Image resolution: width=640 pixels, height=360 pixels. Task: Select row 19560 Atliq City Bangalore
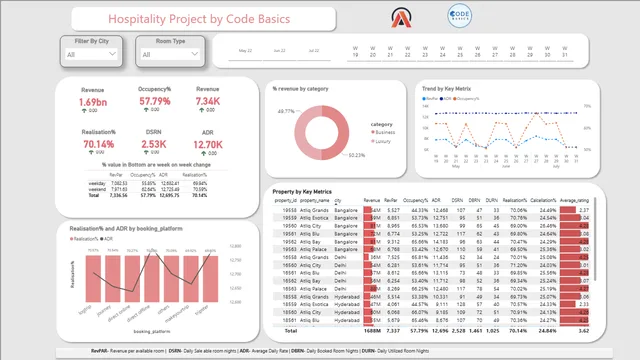[x=431, y=226]
